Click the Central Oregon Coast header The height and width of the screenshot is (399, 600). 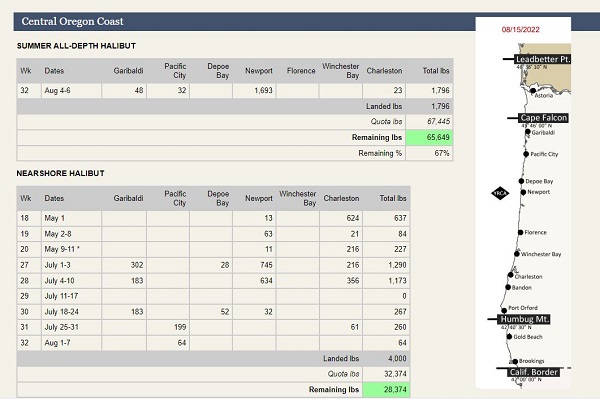point(72,21)
